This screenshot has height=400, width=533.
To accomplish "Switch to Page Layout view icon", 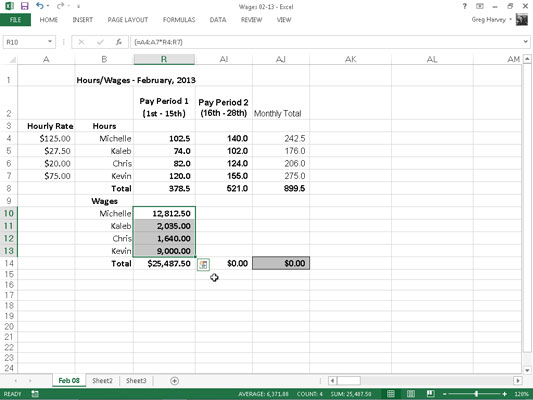I will coord(411,394).
